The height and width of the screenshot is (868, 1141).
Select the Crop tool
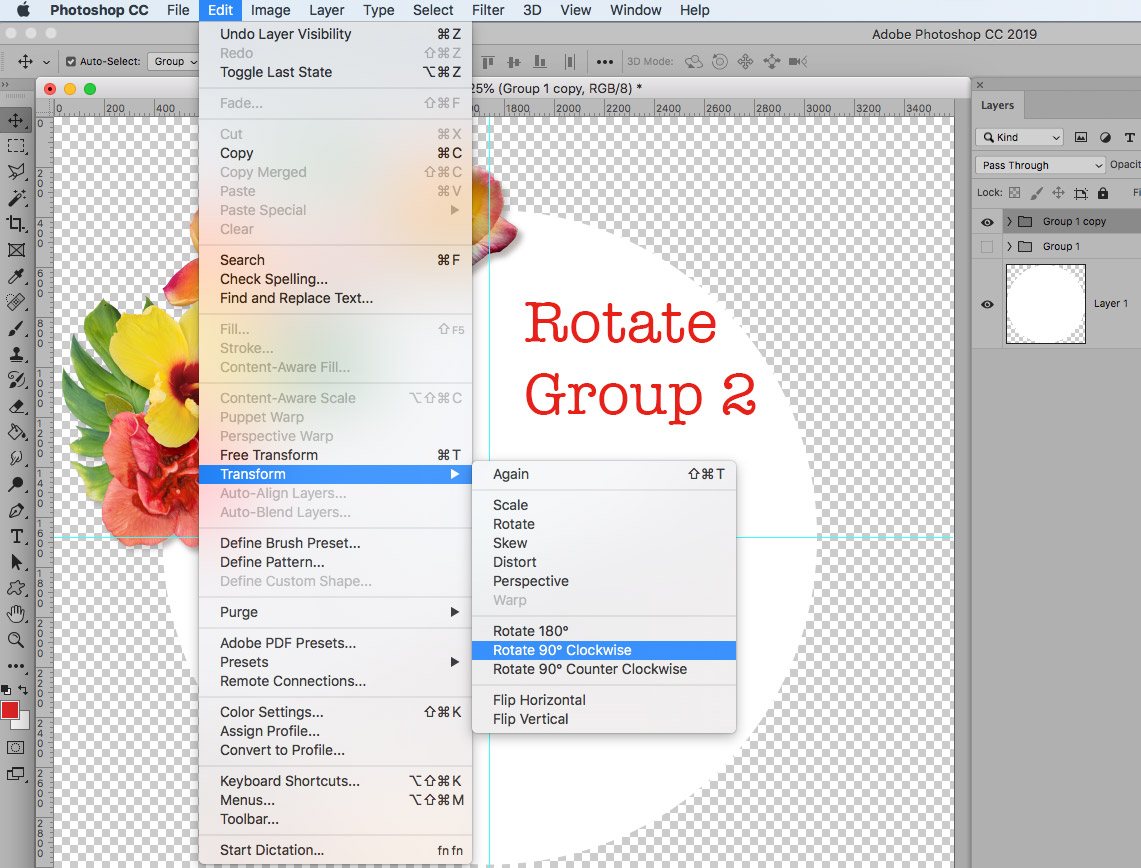tap(15, 224)
